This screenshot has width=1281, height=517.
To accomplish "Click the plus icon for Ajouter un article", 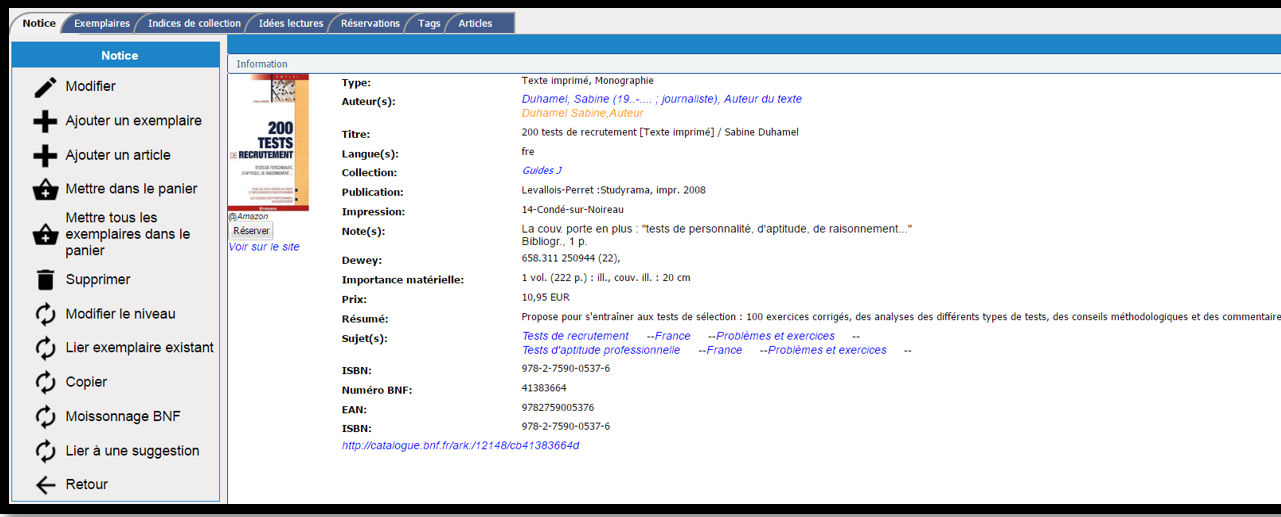I will coord(45,155).
